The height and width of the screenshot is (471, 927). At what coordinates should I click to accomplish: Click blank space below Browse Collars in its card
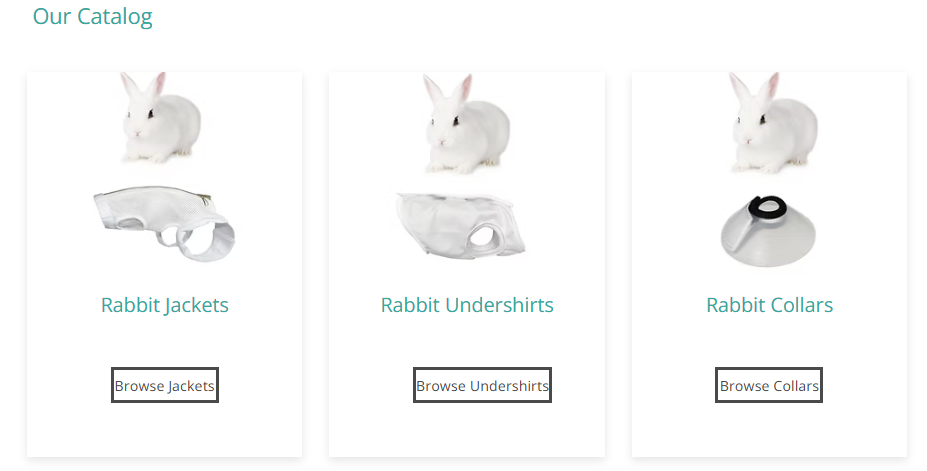pyautogui.click(x=769, y=430)
